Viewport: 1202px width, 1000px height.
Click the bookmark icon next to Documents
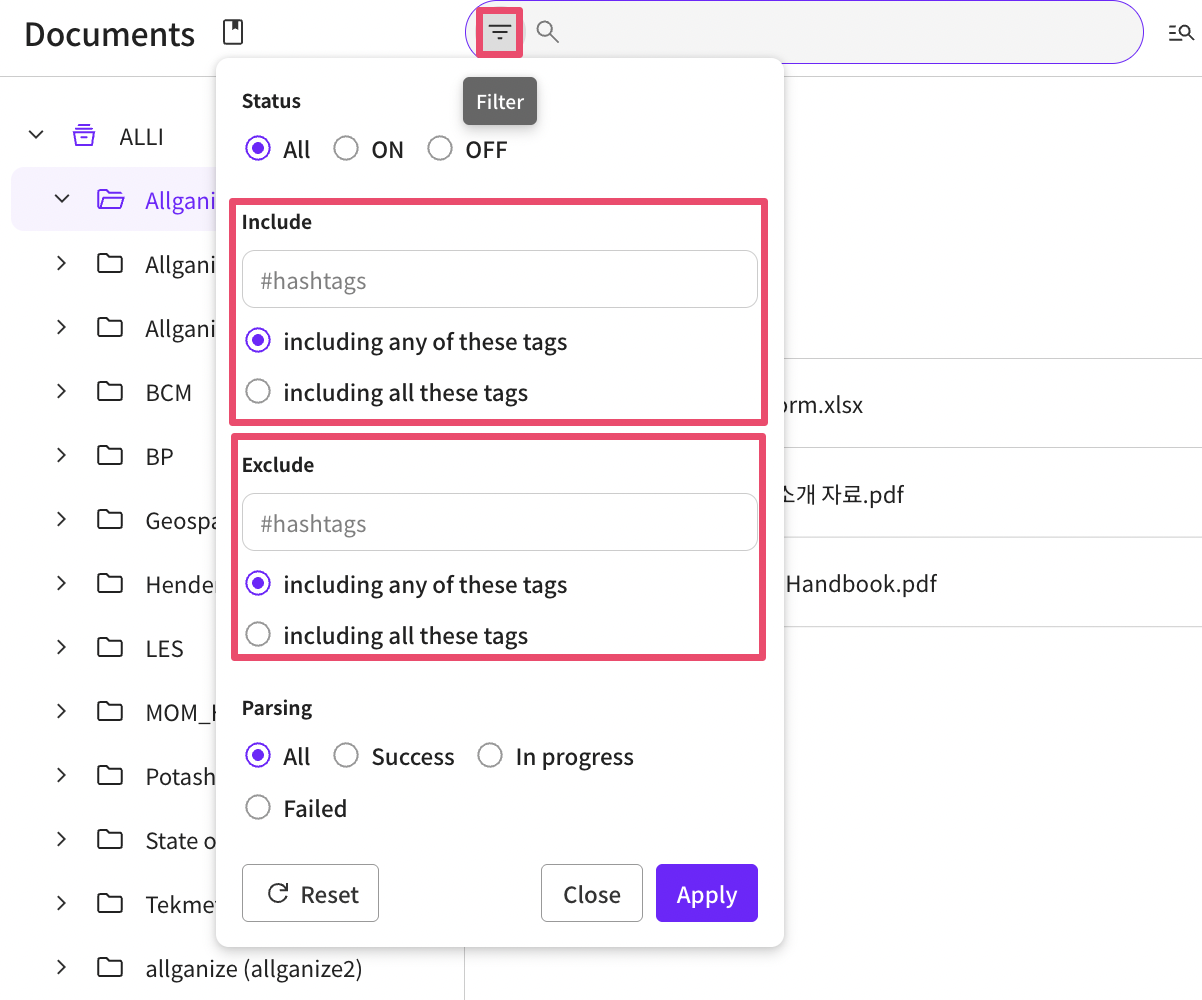click(233, 33)
